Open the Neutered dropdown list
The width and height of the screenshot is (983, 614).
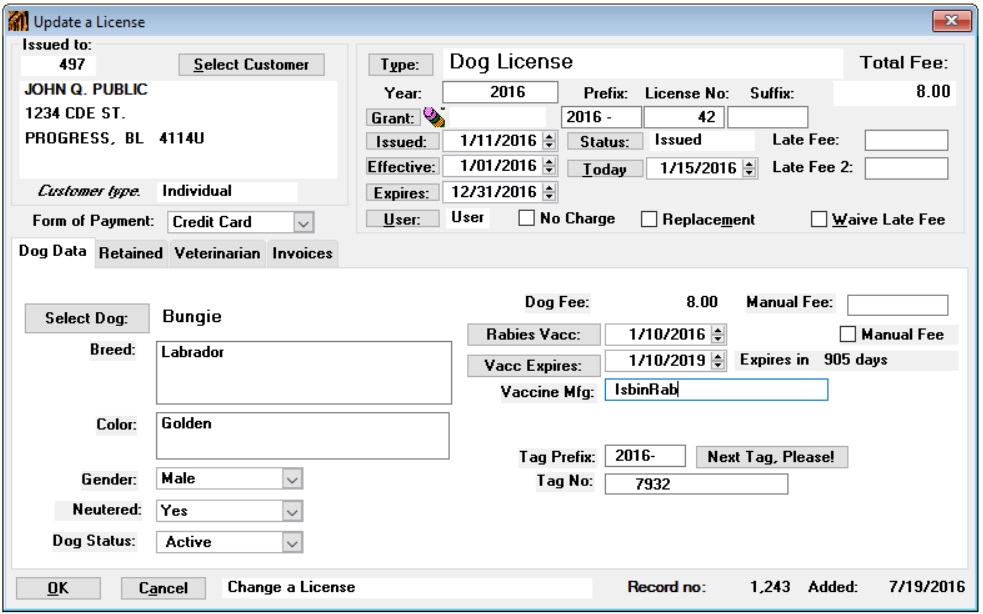point(291,511)
